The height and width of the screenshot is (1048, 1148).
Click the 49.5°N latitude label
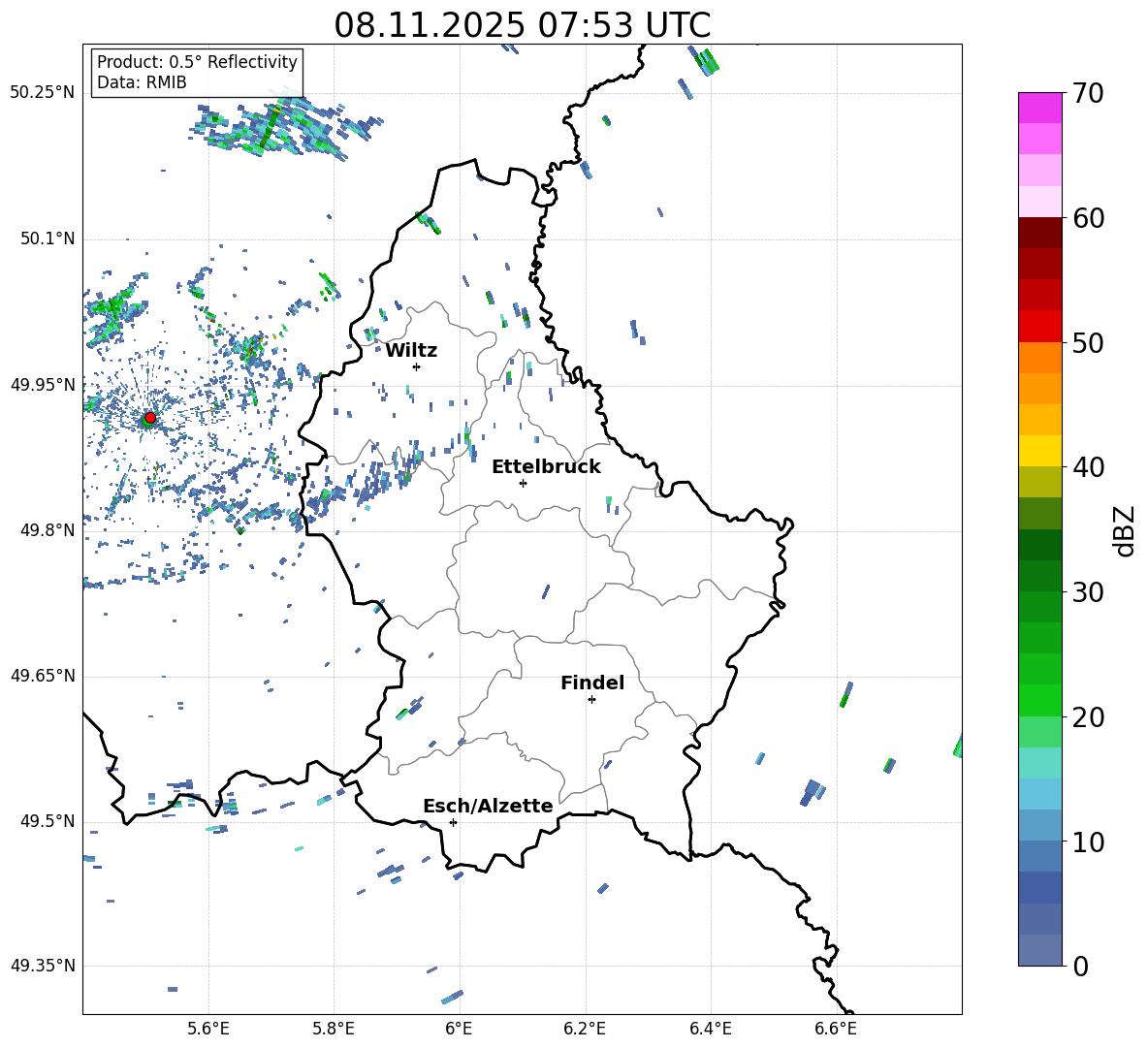tap(47, 821)
